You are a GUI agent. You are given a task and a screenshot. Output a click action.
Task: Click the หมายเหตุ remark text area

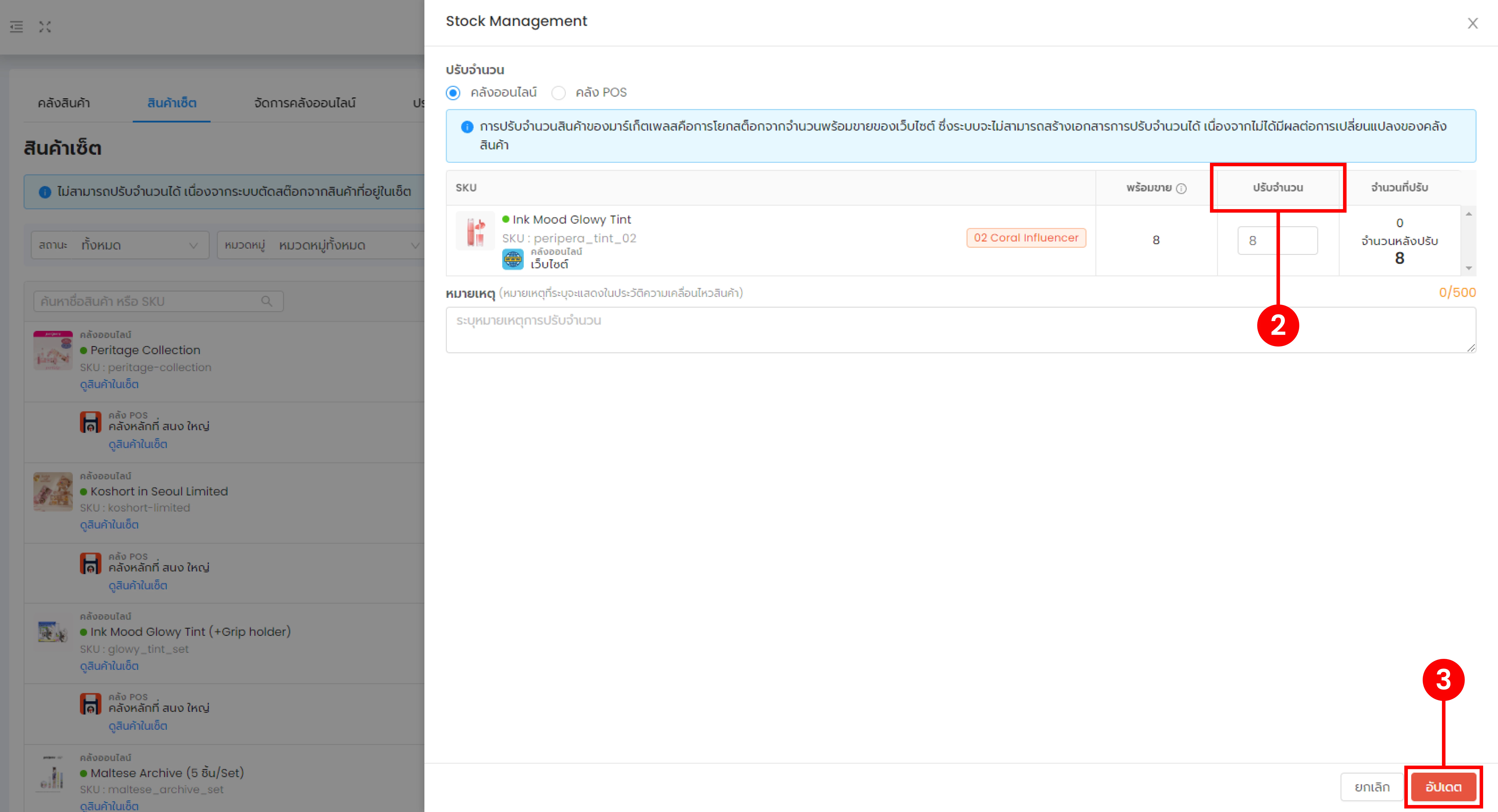[961, 330]
